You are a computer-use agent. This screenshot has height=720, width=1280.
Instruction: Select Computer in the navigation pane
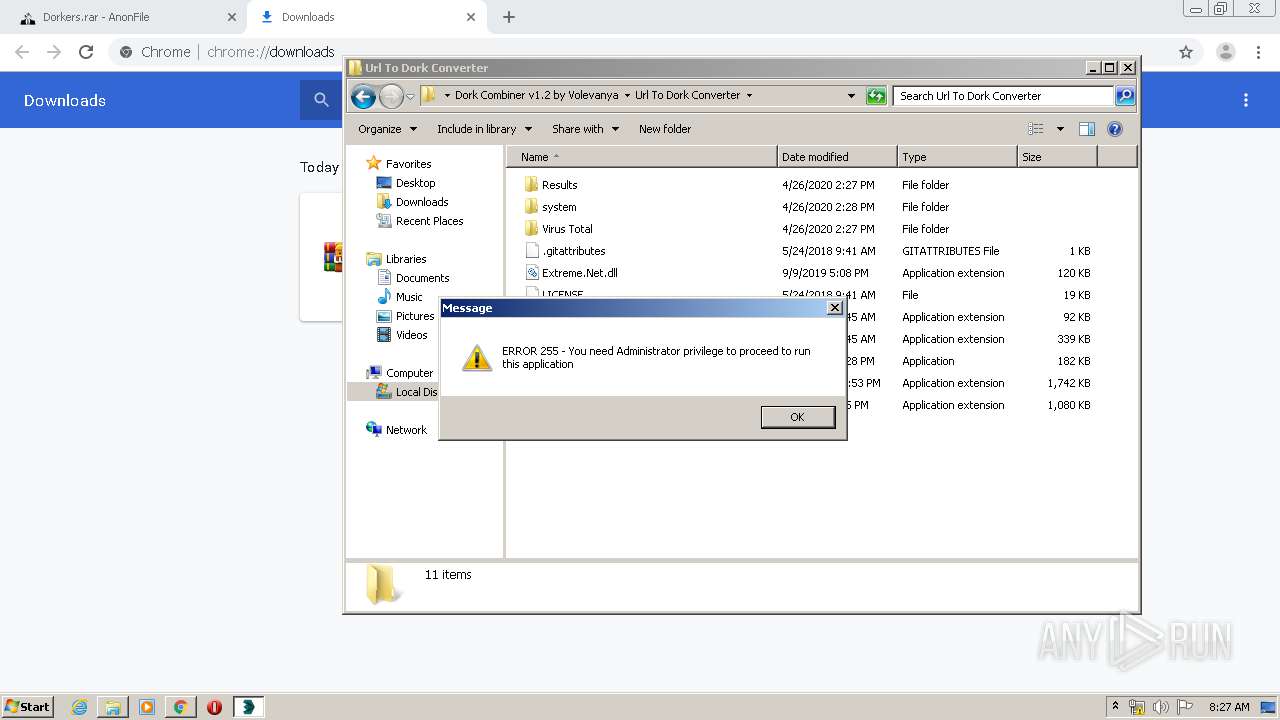[x=400, y=373]
